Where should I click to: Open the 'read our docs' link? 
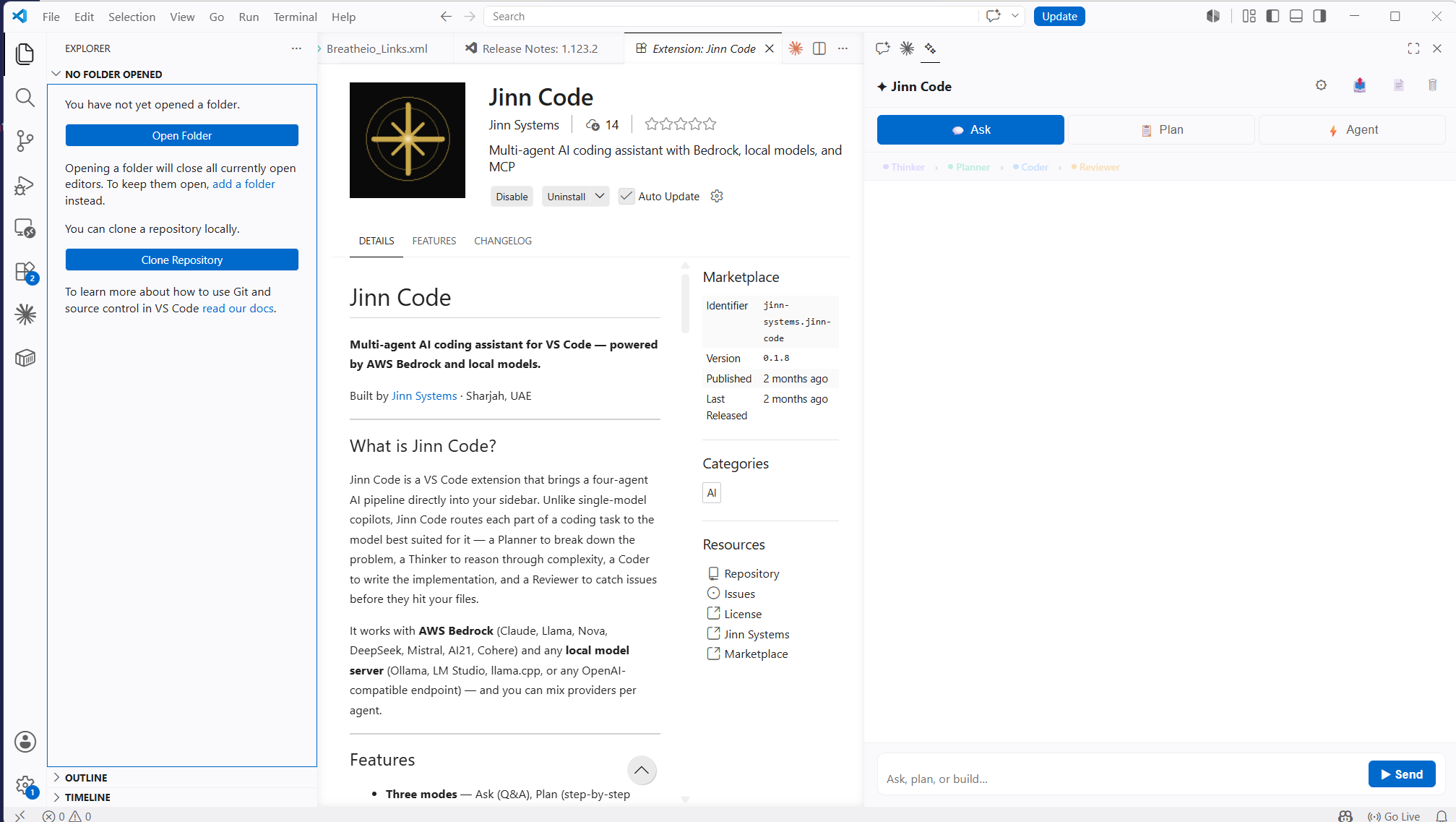point(238,309)
